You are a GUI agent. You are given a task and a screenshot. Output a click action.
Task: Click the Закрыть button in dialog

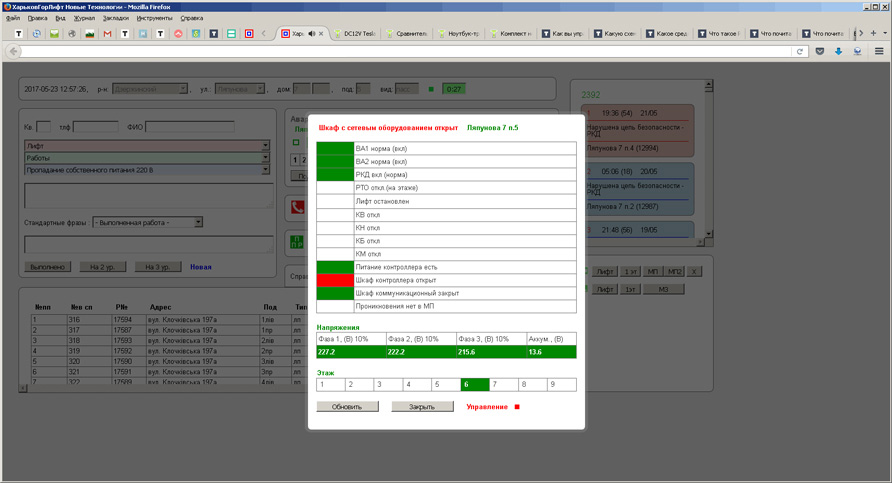pos(422,407)
